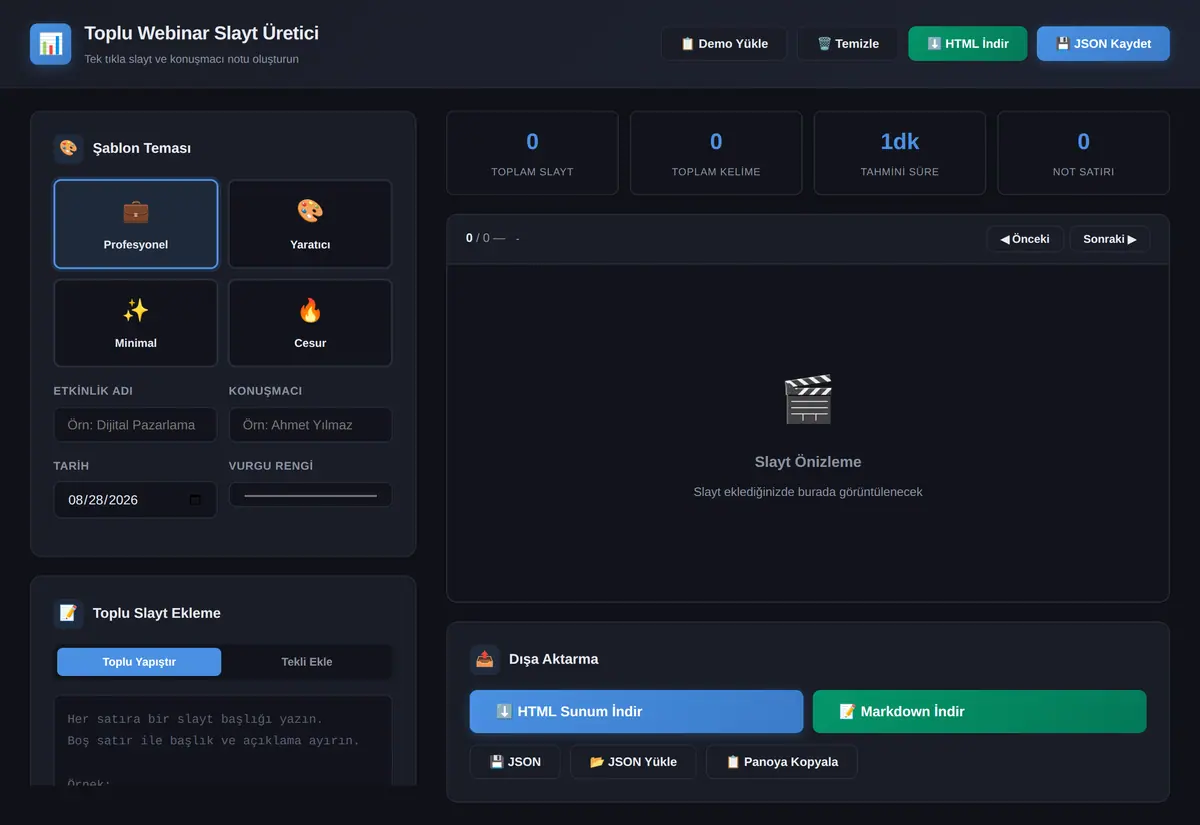Pick the Minimal template theme
This screenshot has width=1200, height=825.
click(136, 323)
